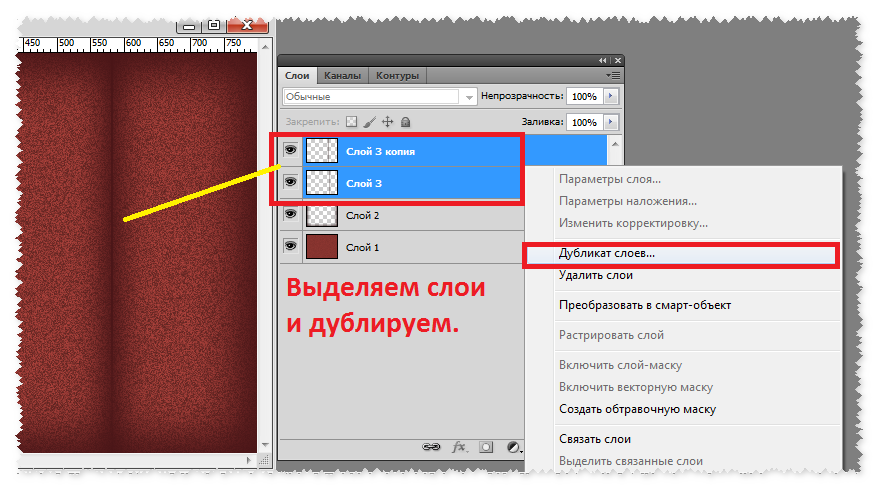
Task: Click Включить векторную маску entry
Action: [x=636, y=387]
